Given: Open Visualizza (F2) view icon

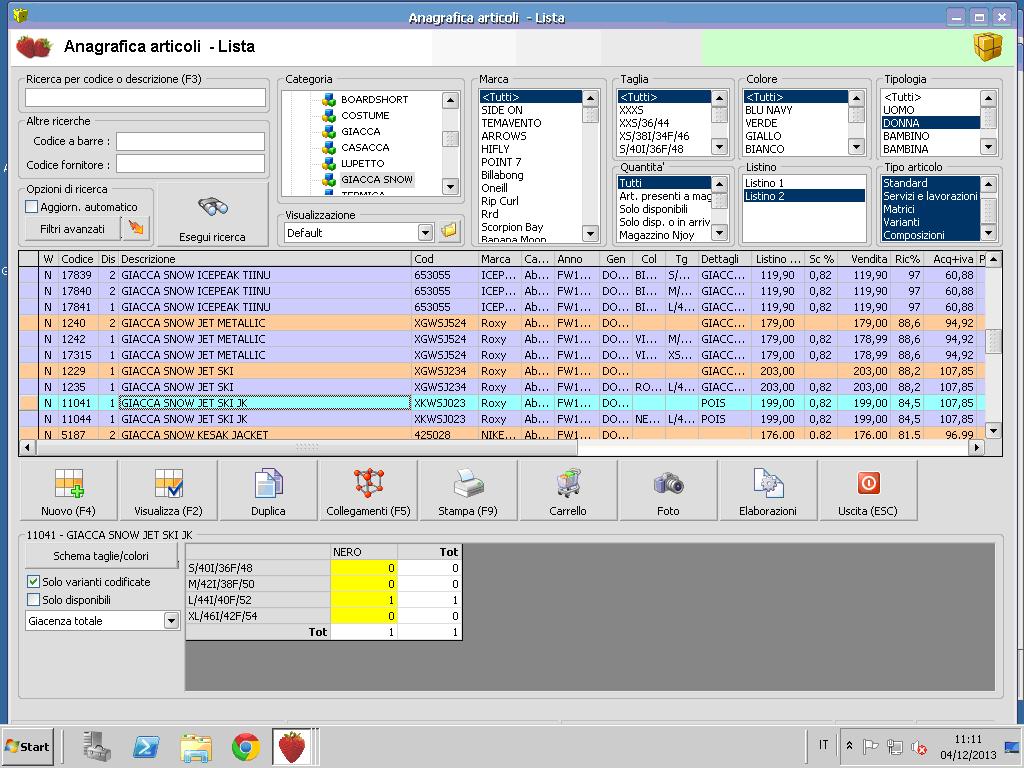Looking at the screenshot, I should click(168, 486).
